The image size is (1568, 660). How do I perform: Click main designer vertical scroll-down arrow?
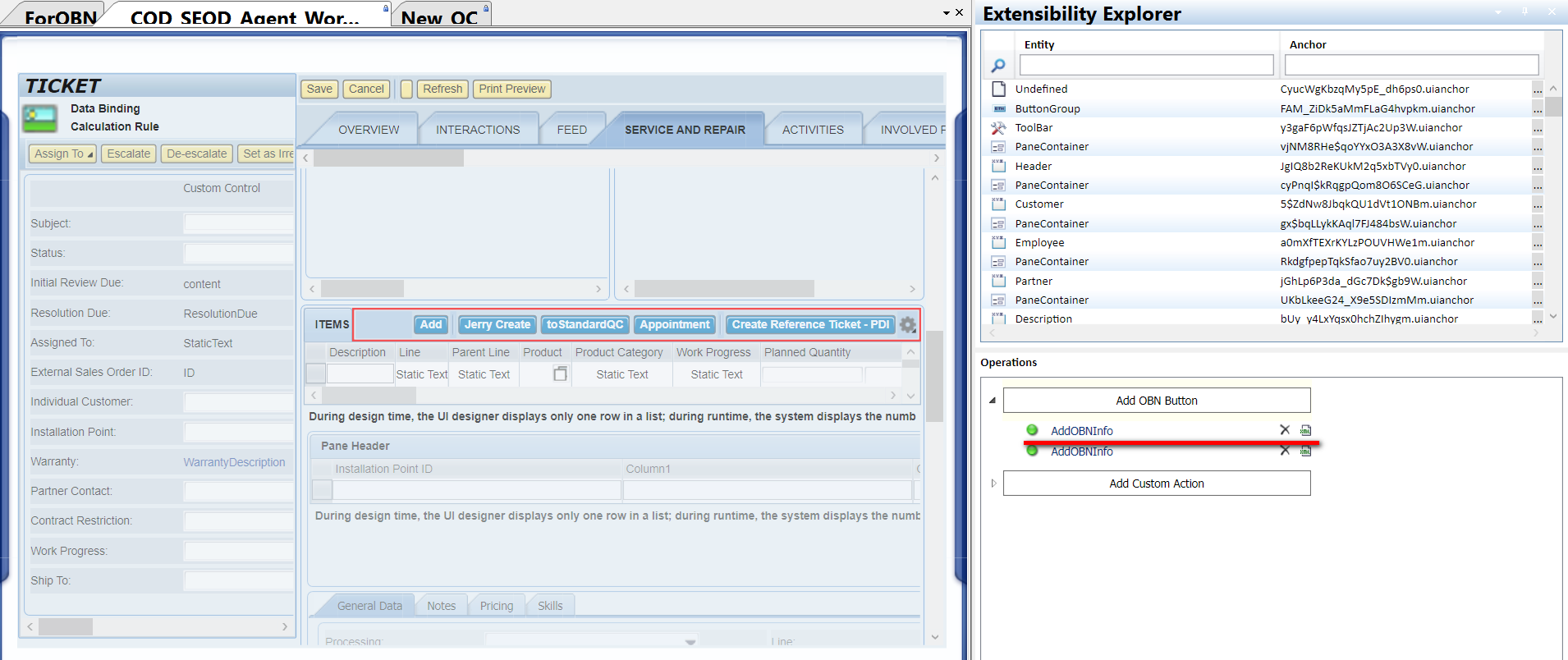click(x=935, y=637)
